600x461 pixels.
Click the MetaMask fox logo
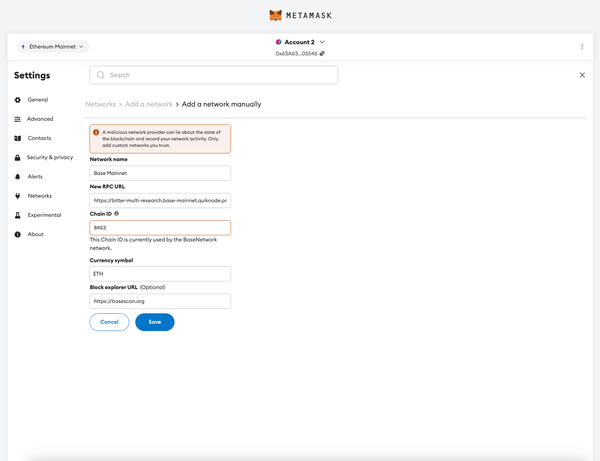276,15
